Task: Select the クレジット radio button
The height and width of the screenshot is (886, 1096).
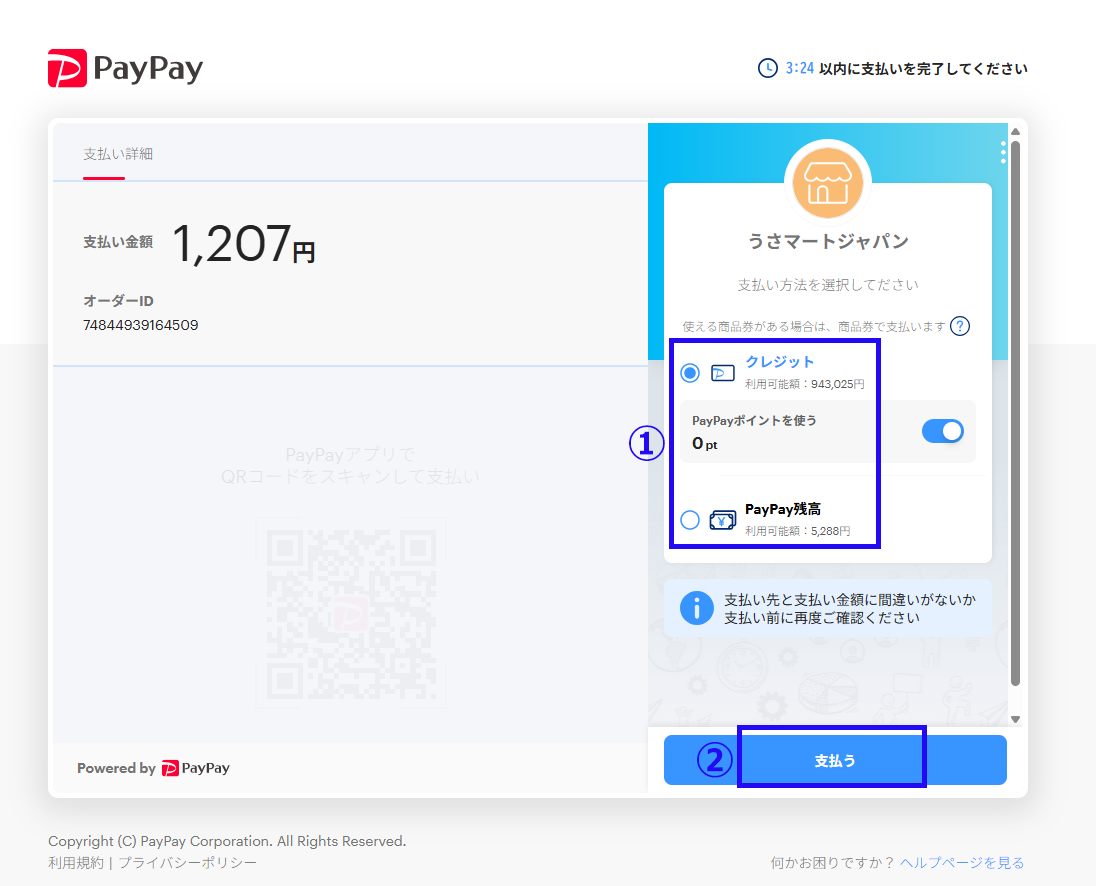Action: click(x=690, y=373)
